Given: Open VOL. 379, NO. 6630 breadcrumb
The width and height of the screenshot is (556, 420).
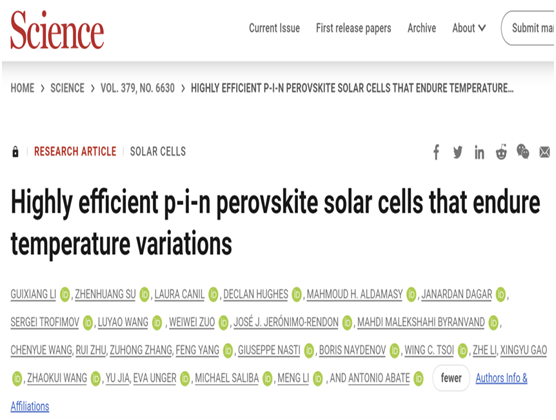Looking at the screenshot, I should click(138, 88).
